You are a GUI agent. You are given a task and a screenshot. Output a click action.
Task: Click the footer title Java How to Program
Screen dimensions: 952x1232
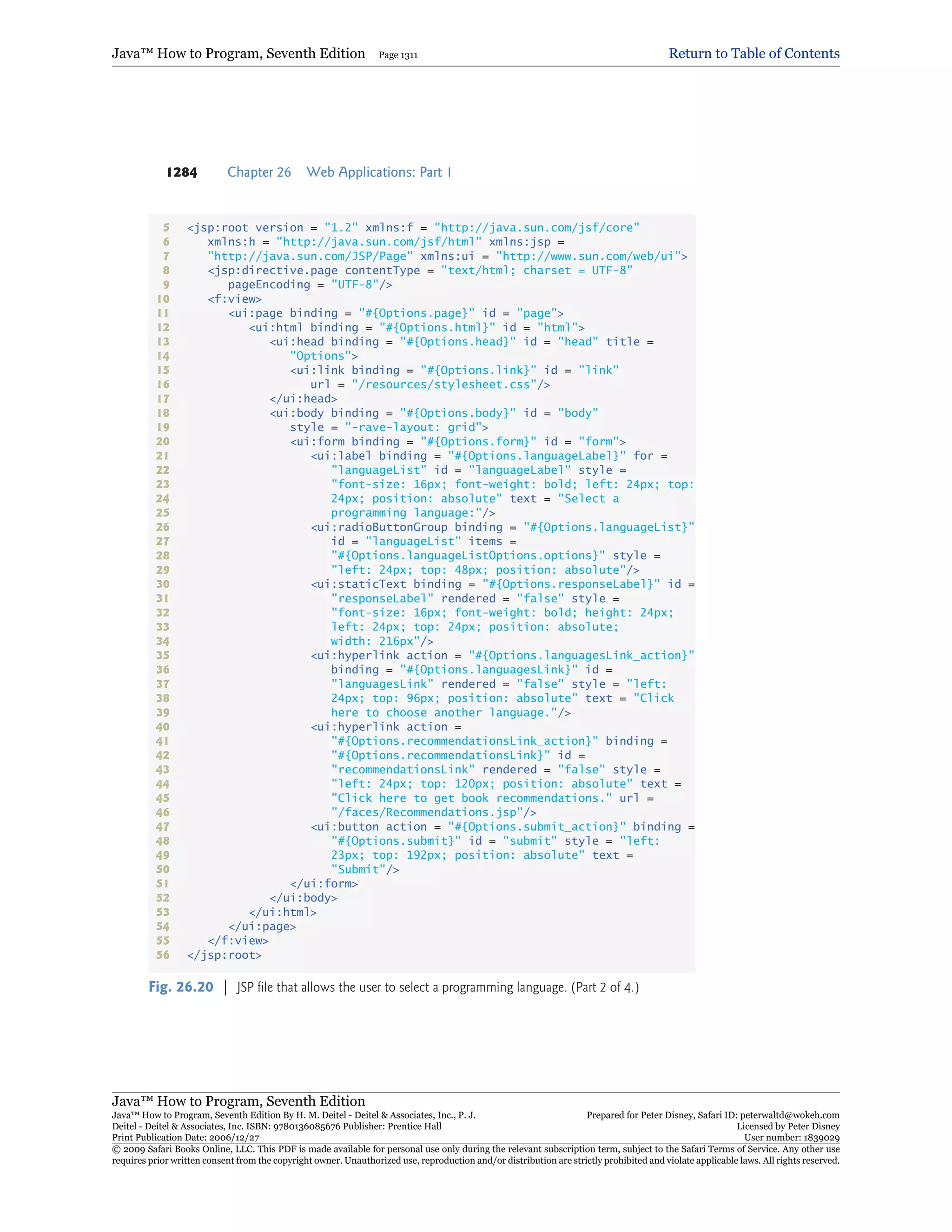point(238,1101)
